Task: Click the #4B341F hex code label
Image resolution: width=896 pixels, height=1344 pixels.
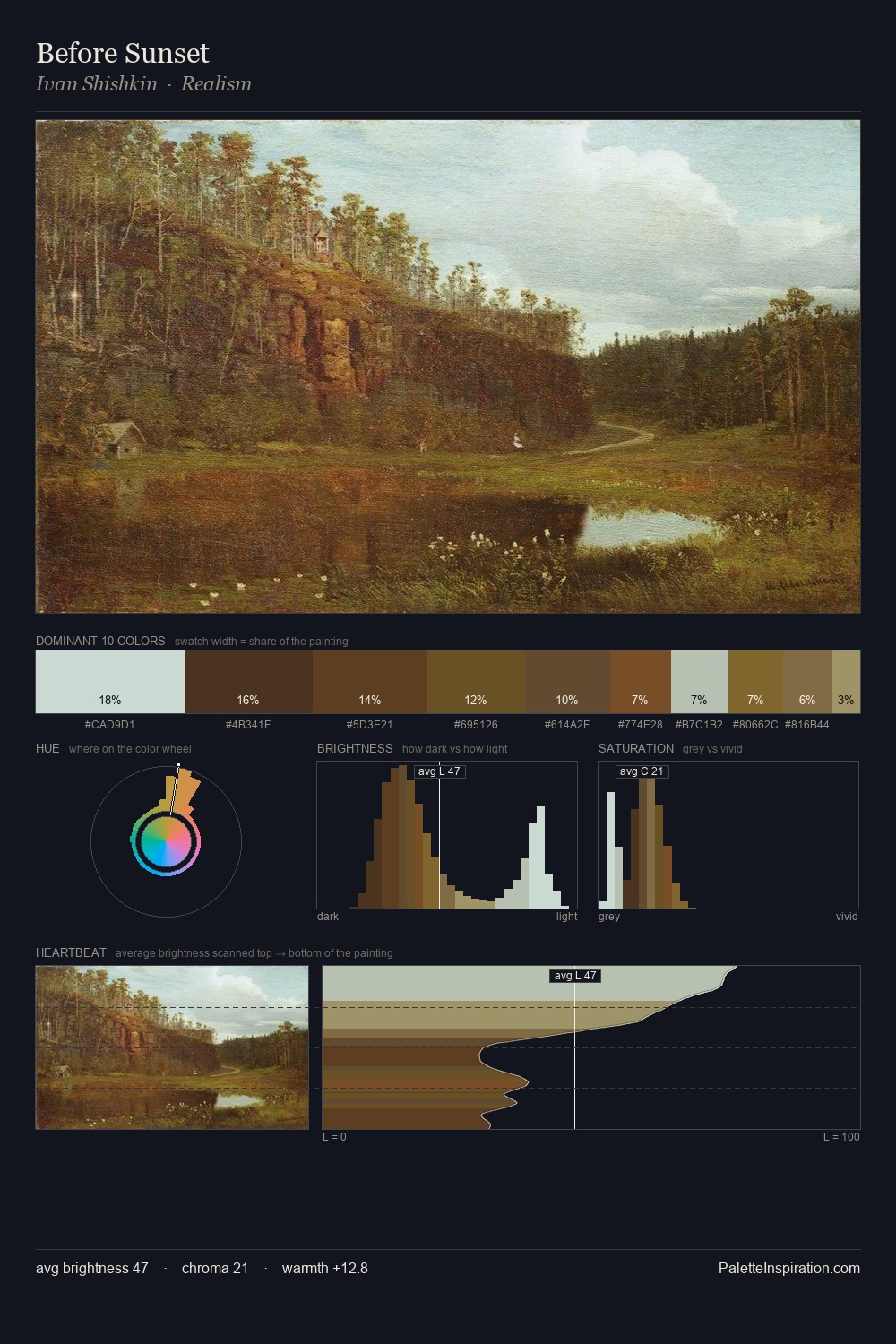Action: (x=248, y=725)
